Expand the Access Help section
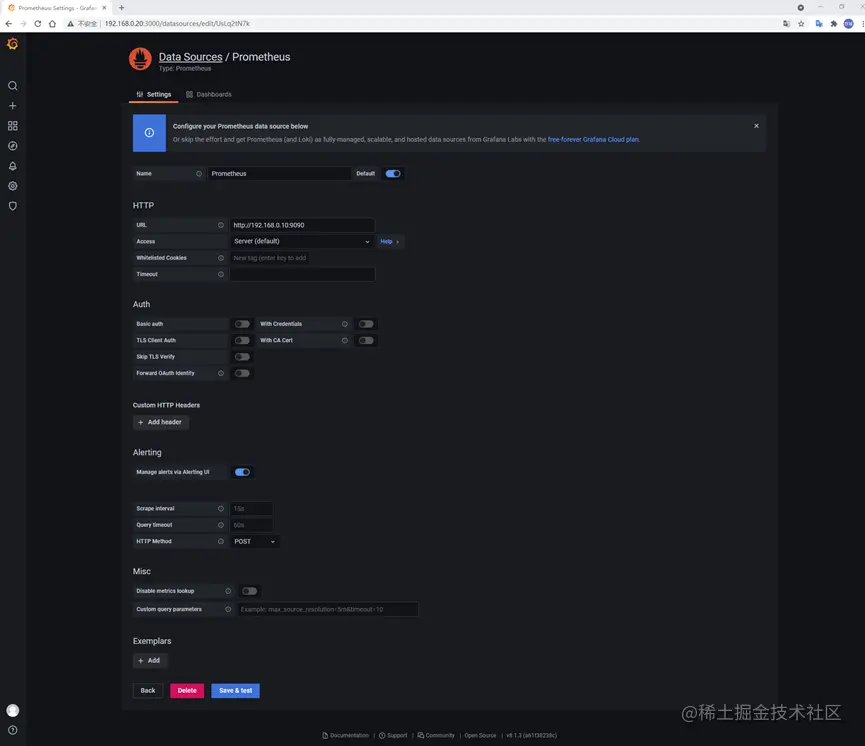865x746 pixels. (389, 242)
